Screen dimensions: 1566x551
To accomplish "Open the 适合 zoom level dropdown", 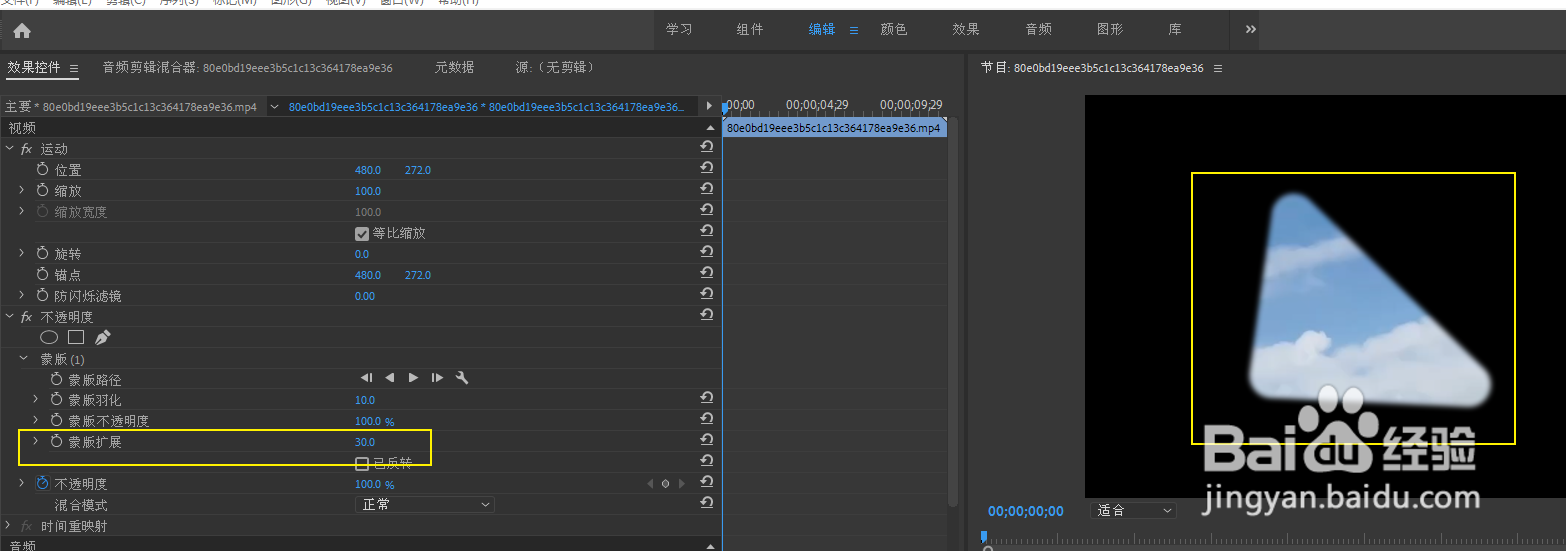I will tap(1133, 510).
